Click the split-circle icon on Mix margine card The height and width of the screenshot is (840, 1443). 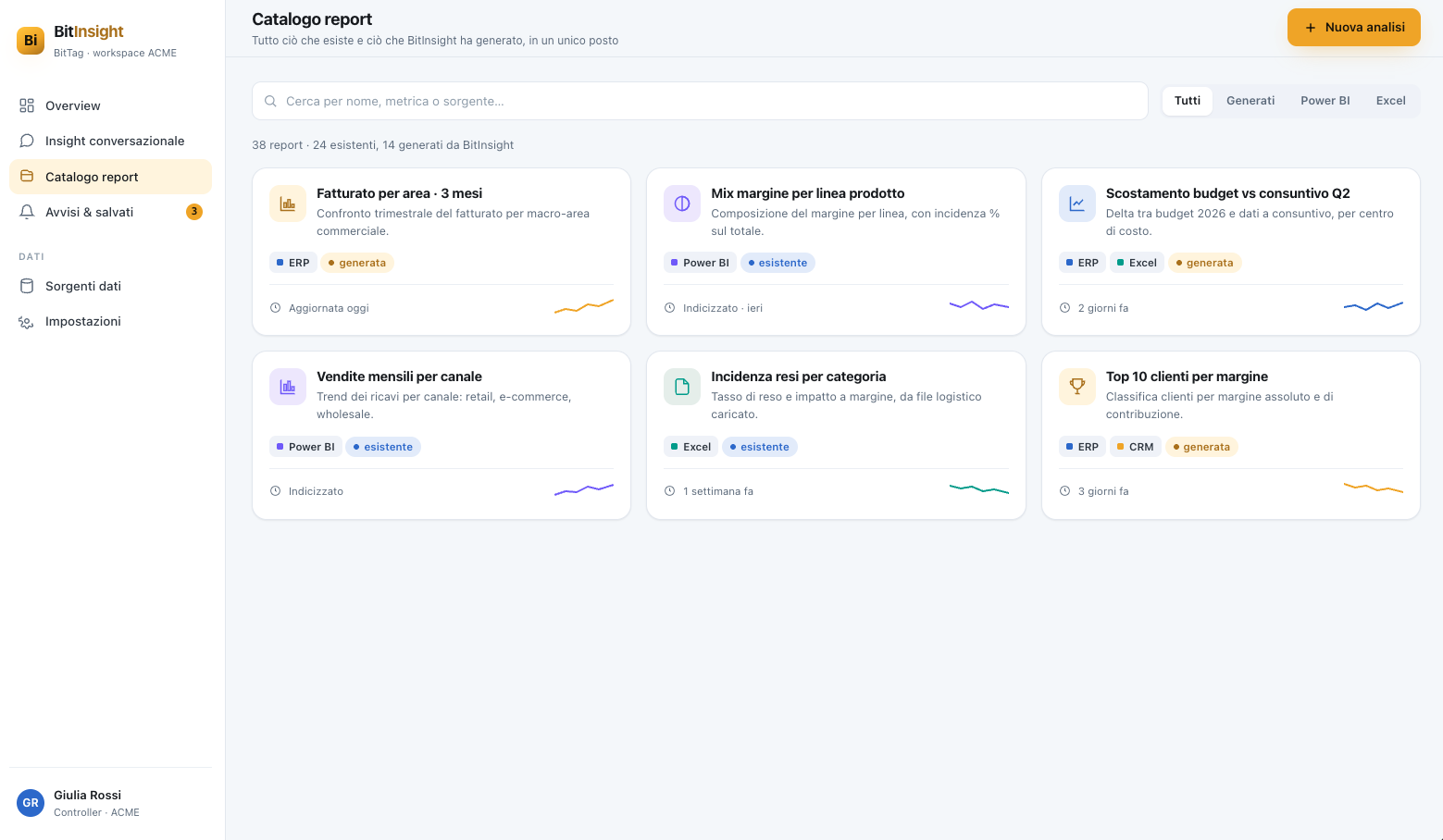(x=682, y=204)
